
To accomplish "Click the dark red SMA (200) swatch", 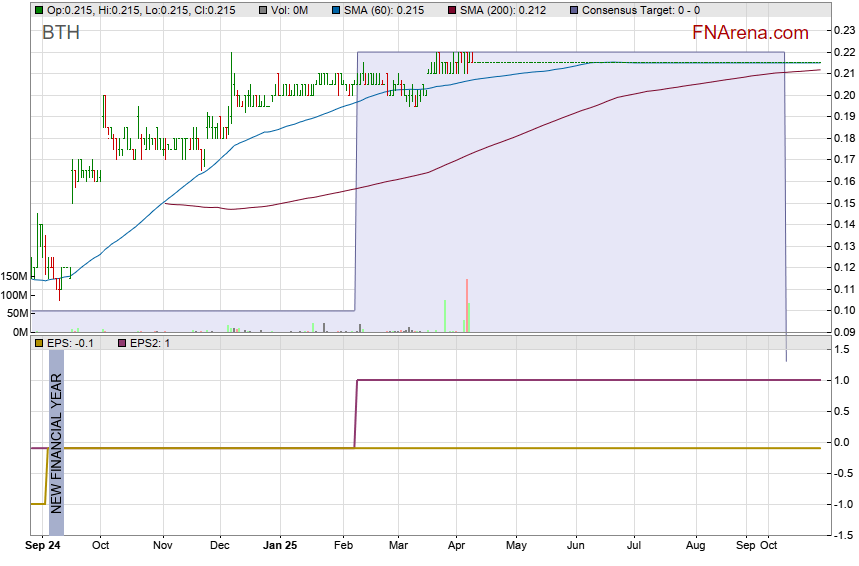I will coord(451,10).
